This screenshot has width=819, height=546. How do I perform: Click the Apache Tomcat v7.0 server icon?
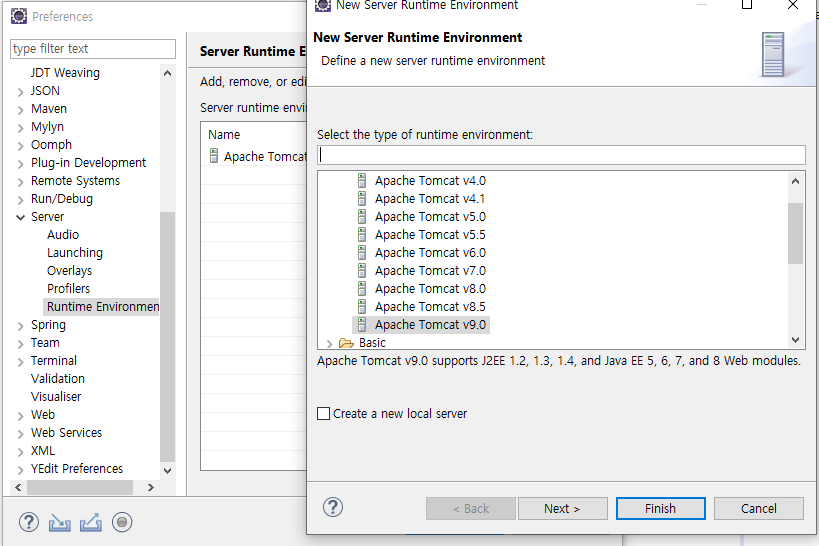(x=361, y=271)
